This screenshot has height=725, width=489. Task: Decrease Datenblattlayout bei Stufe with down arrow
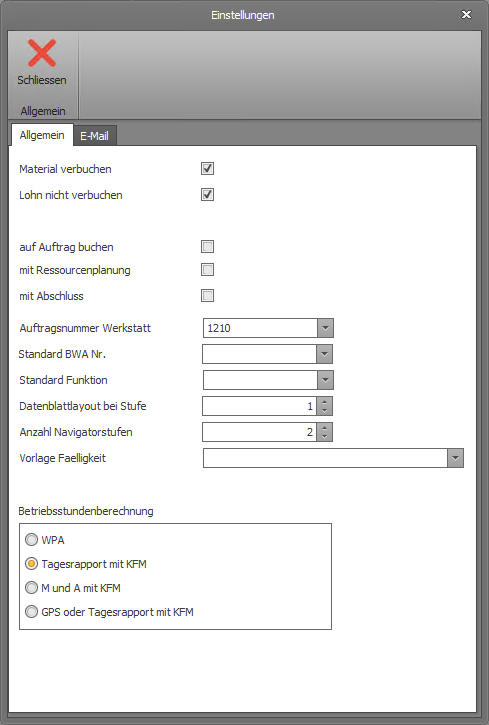coord(324,411)
